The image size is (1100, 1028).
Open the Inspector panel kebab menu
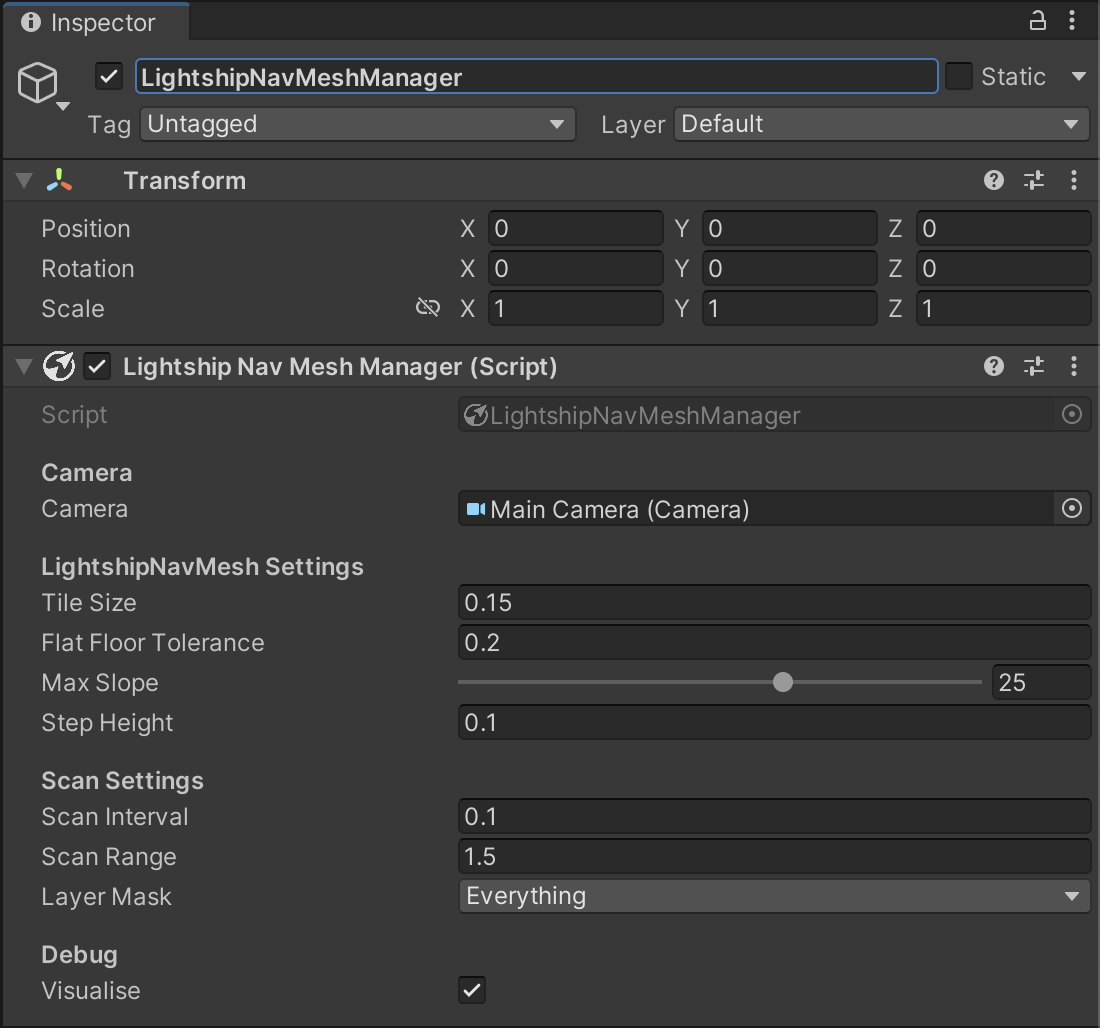(1072, 20)
